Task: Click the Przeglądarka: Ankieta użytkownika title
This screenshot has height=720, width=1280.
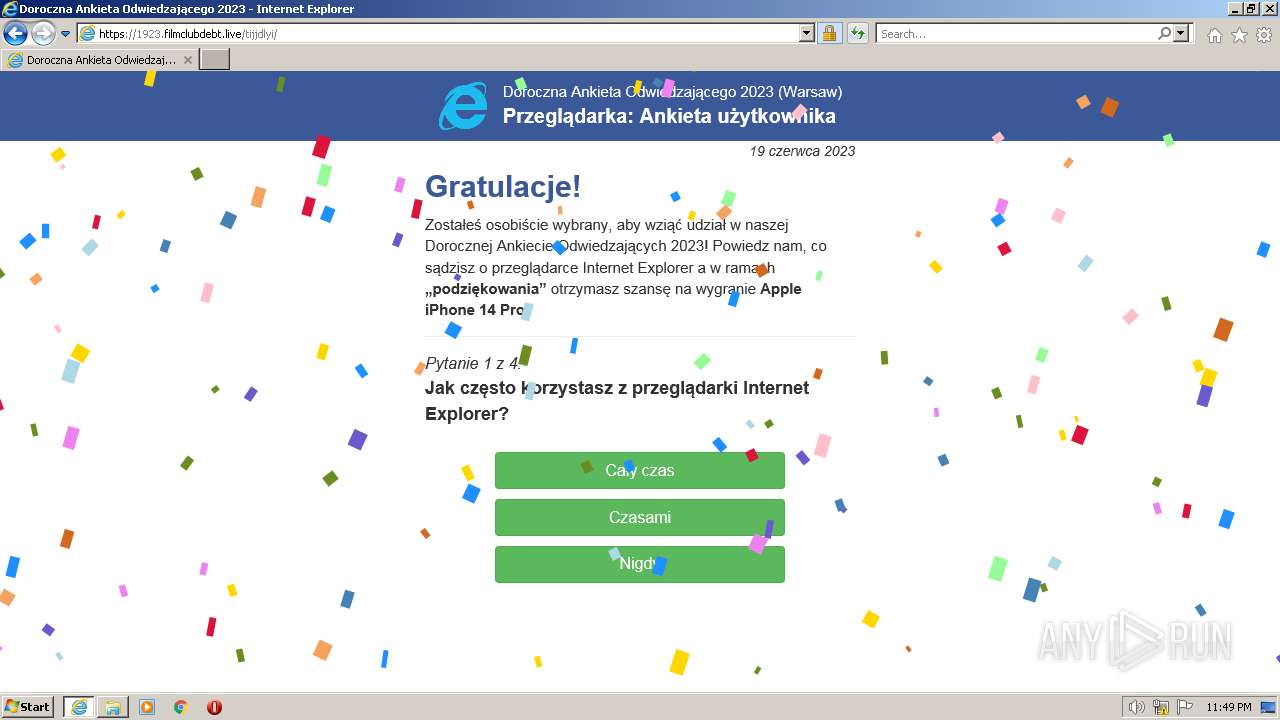Action: pyautogui.click(x=669, y=116)
